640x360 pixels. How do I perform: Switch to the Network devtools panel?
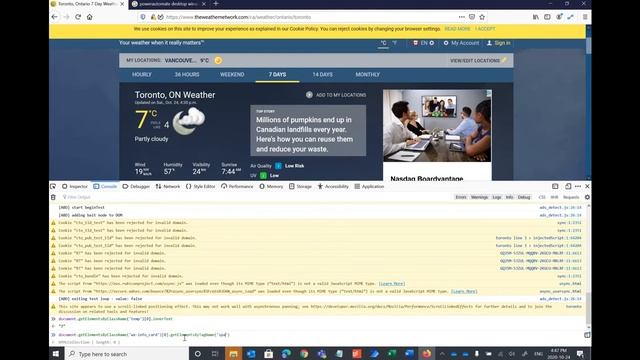[x=168, y=187]
